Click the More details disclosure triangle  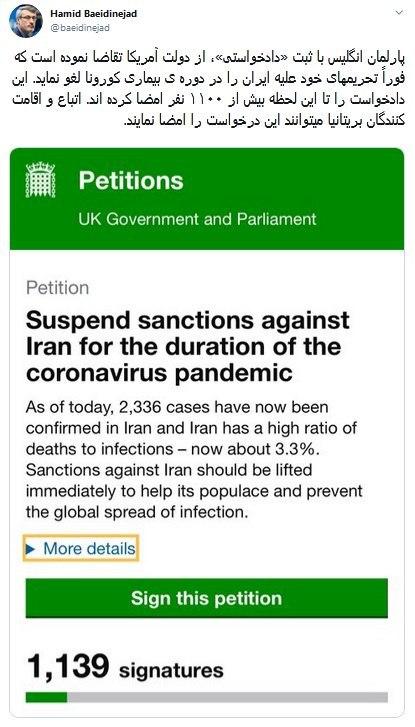tap(31, 549)
